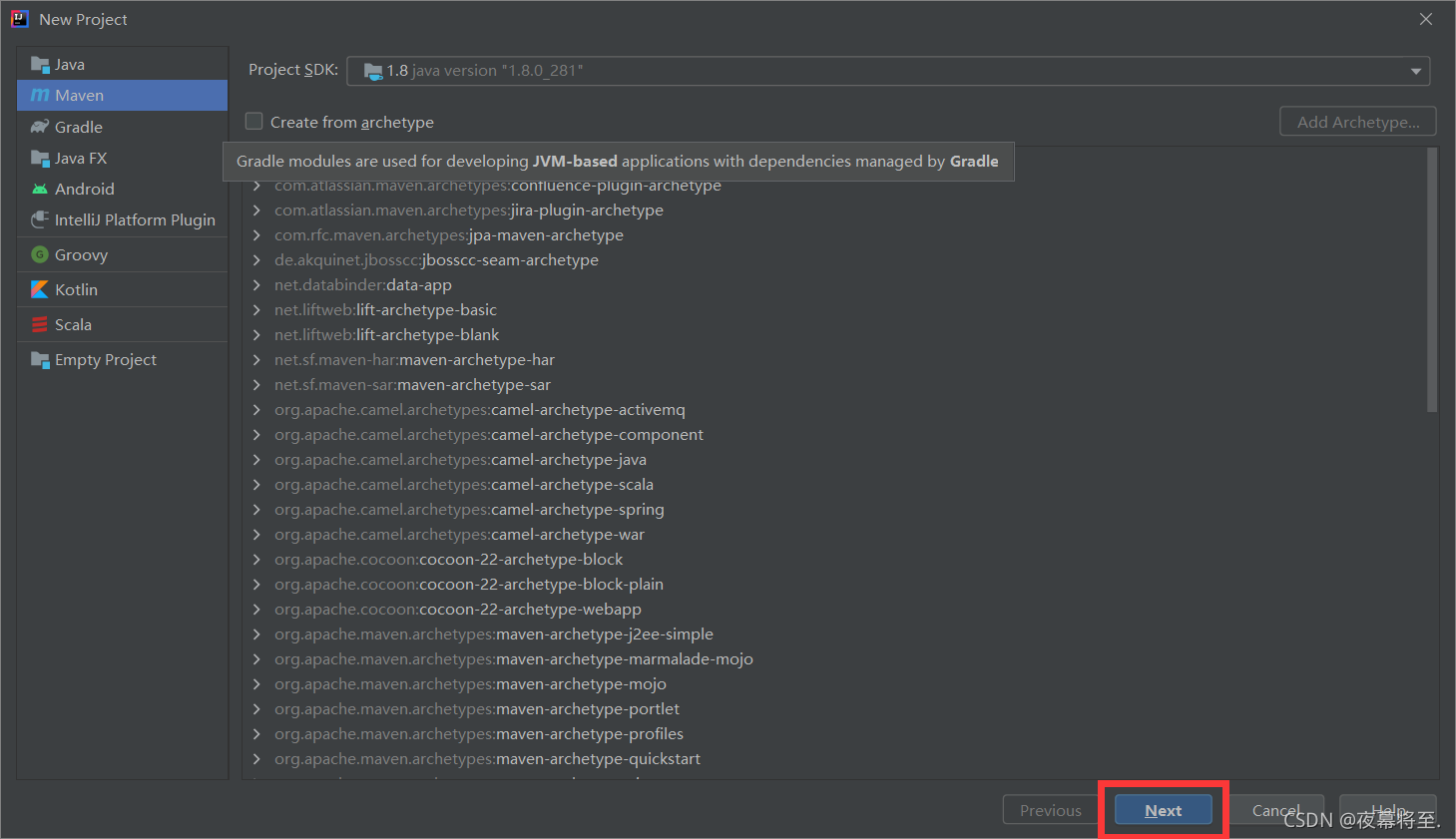Click the red Scala icon
The width and height of the screenshot is (1456, 839).
[40, 324]
